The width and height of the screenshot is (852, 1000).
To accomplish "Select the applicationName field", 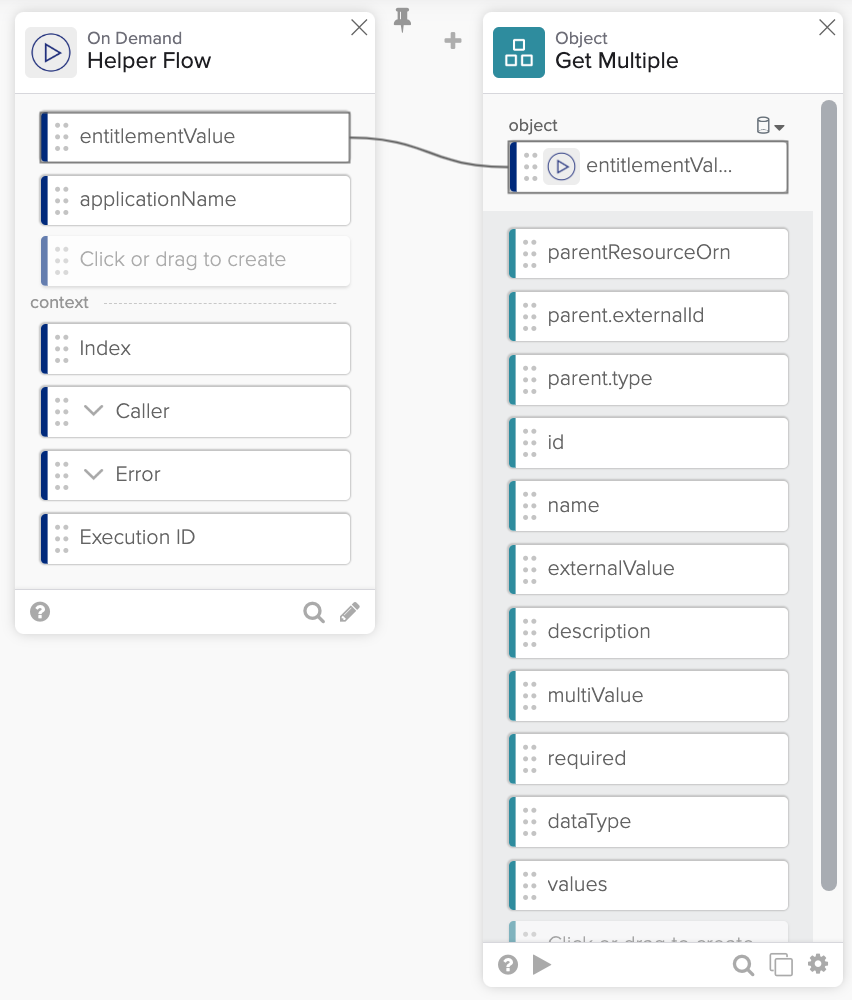I will pos(195,200).
